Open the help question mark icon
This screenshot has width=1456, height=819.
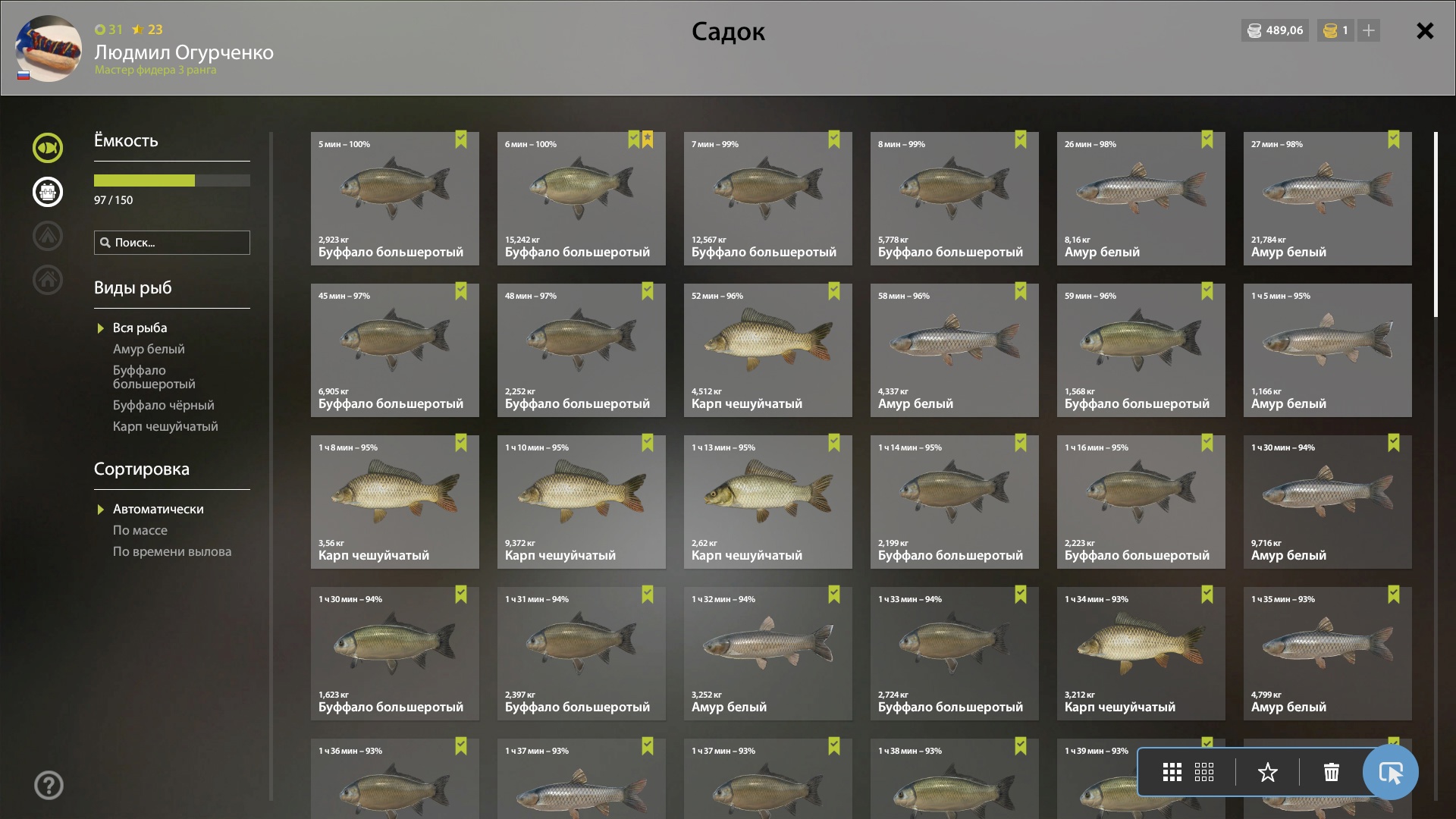point(49,785)
